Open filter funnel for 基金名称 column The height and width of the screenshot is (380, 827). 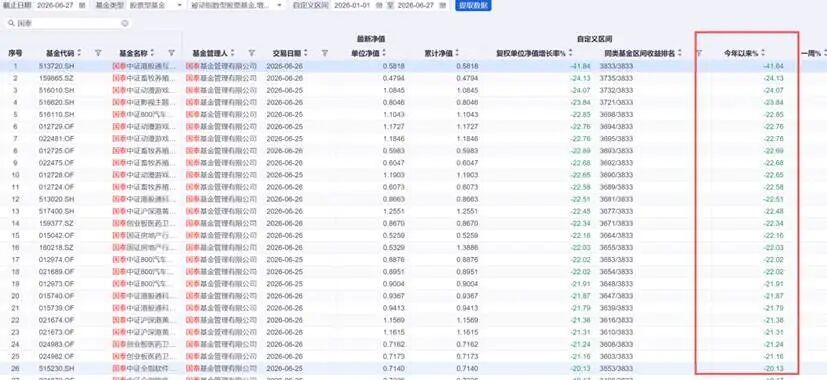tap(171, 53)
